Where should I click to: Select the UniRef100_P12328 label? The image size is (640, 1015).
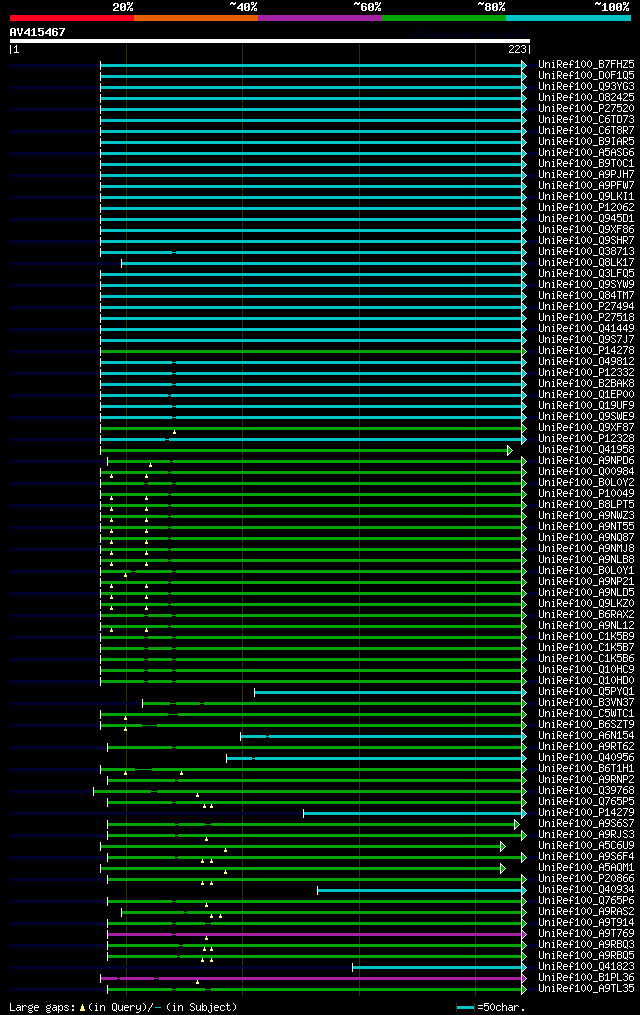pyautogui.click(x=586, y=439)
